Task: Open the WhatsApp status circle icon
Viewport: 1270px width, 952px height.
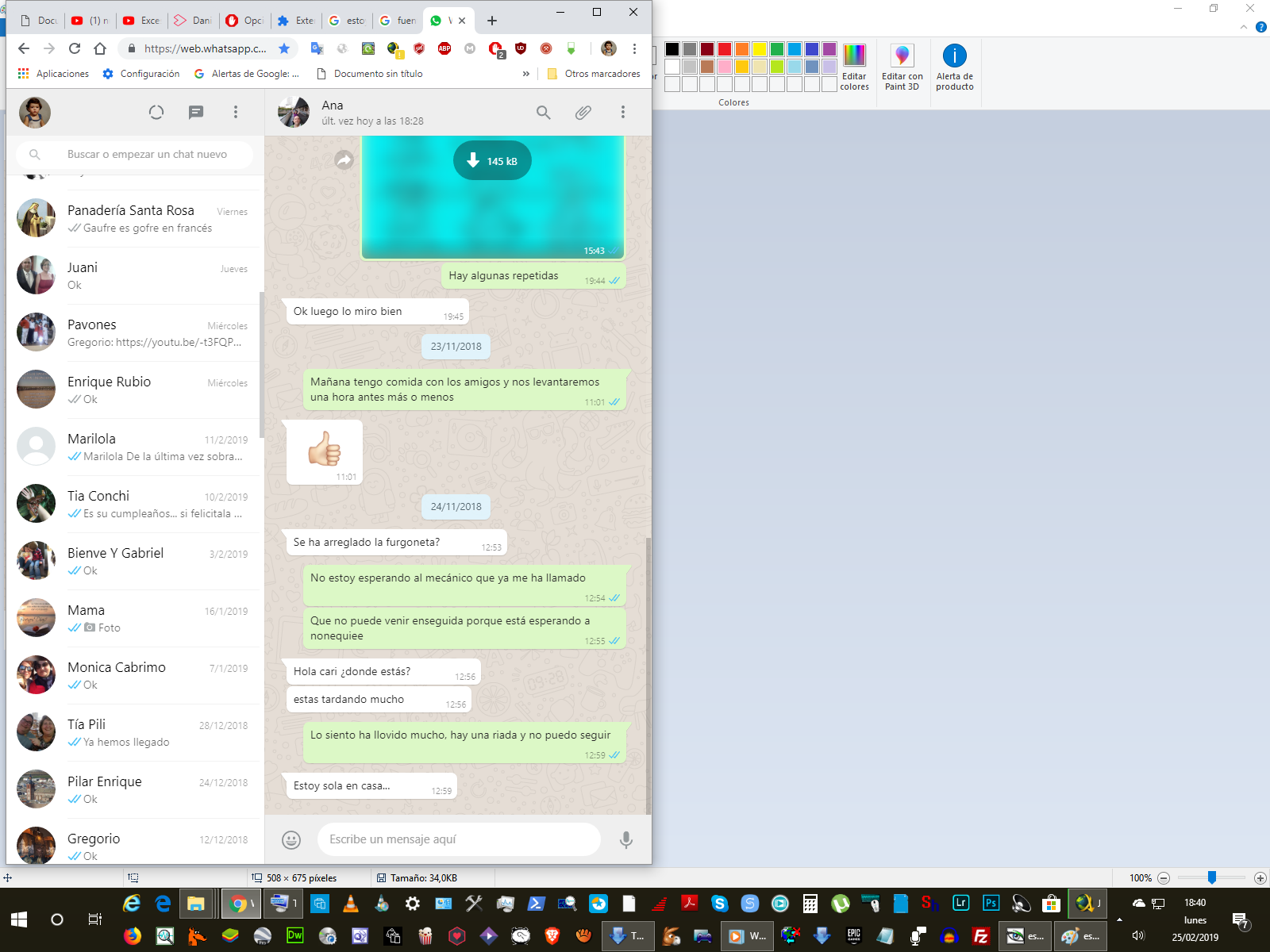Action: [156, 113]
